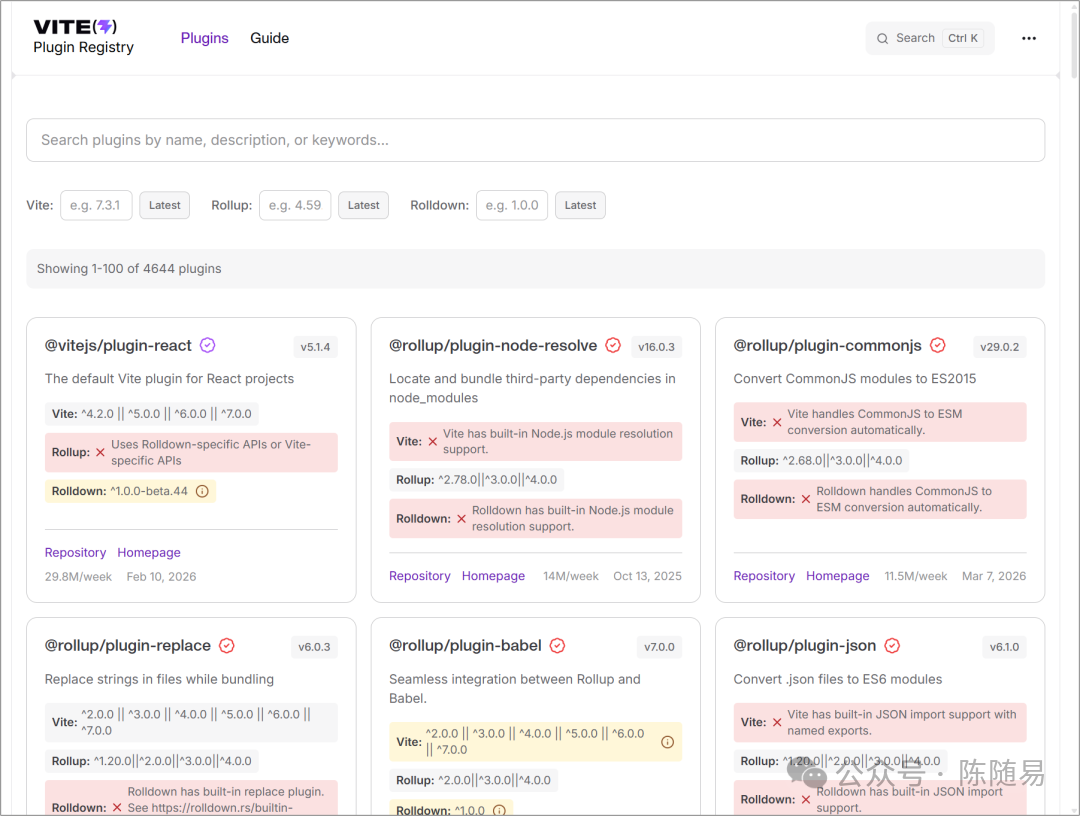Click version tag v5.1.4
This screenshot has width=1080, height=816.
coord(315,347)
